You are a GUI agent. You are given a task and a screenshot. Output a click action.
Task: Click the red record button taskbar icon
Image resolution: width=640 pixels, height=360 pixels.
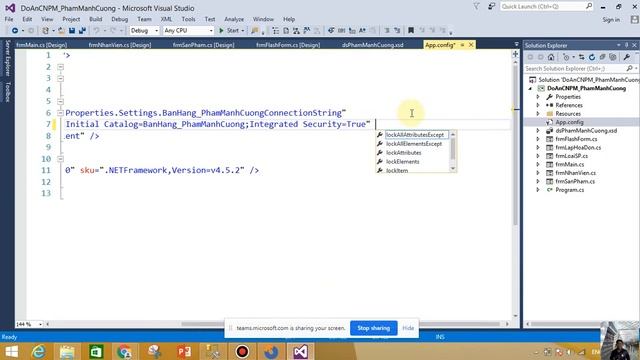(242, 352)
